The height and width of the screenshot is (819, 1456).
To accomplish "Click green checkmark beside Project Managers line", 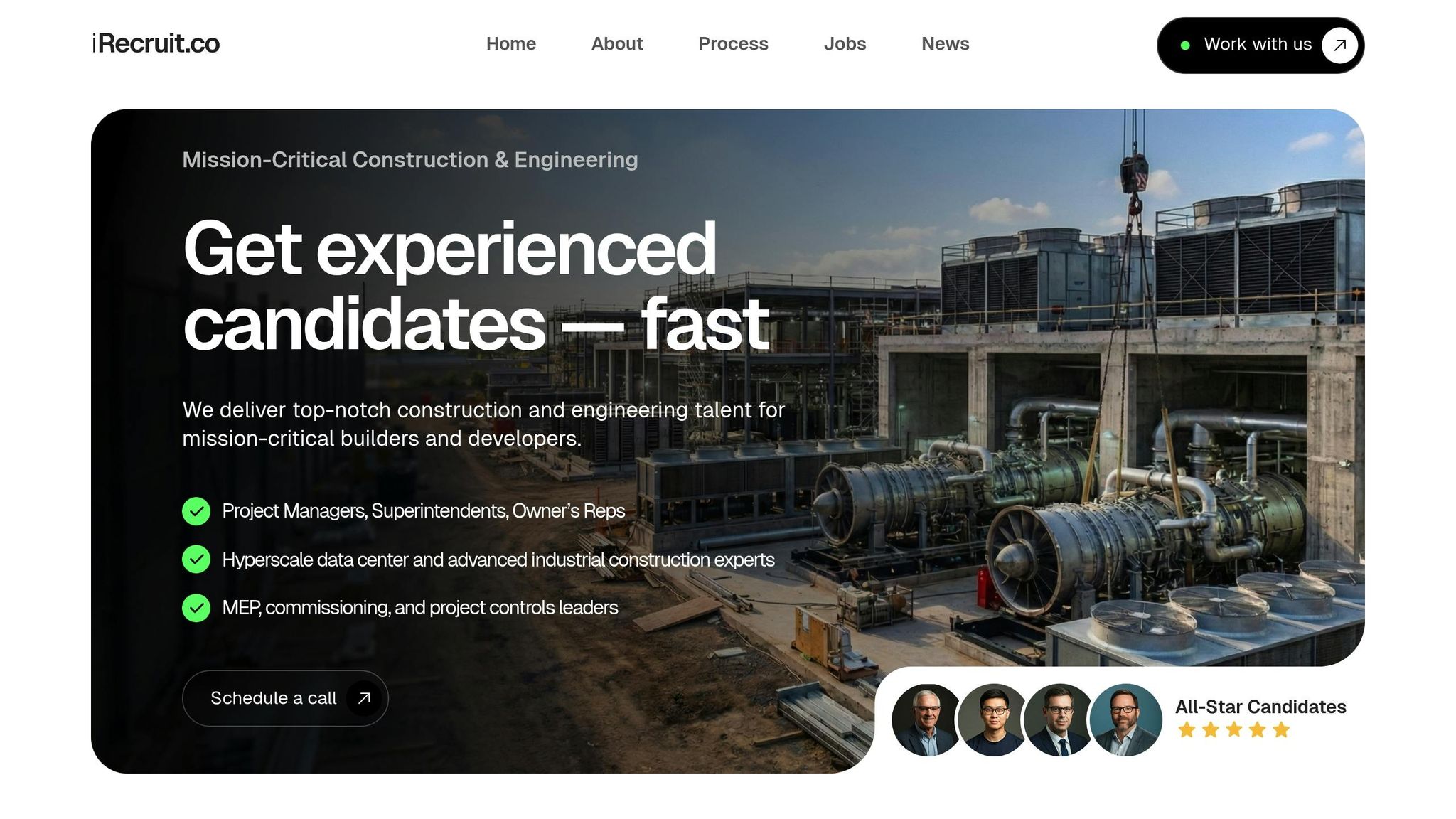I will 196,511.
